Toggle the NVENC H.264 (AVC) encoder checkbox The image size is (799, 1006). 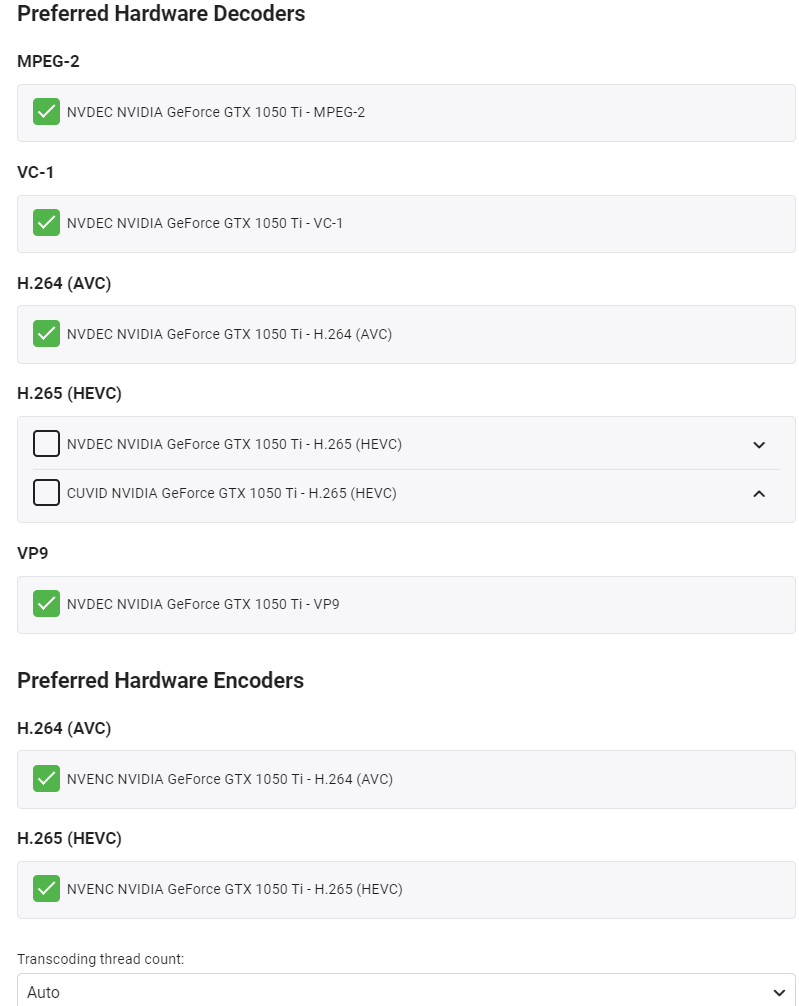[x=46, y=778]
